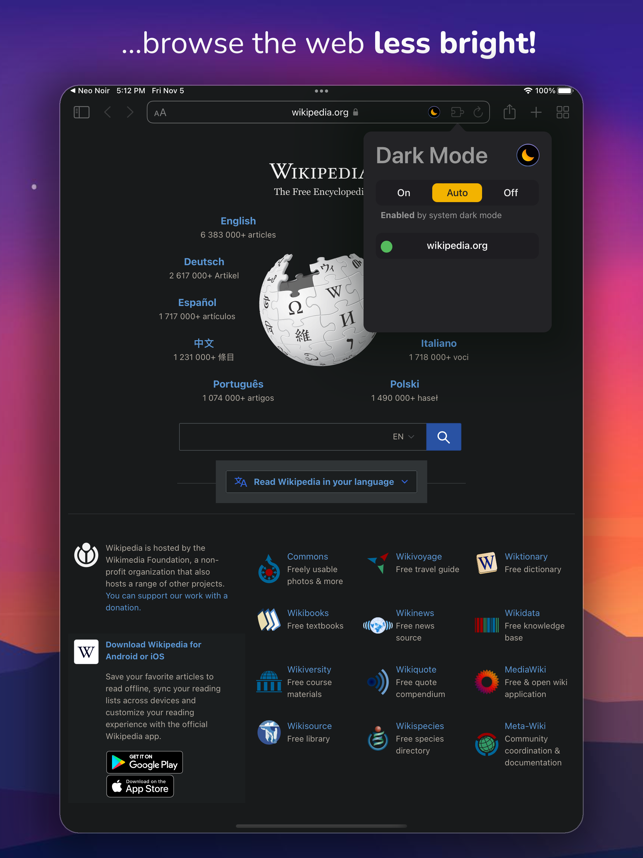Open the Português Wikipedia link
The height and width of the screenshot is (858, 643).
238,384
